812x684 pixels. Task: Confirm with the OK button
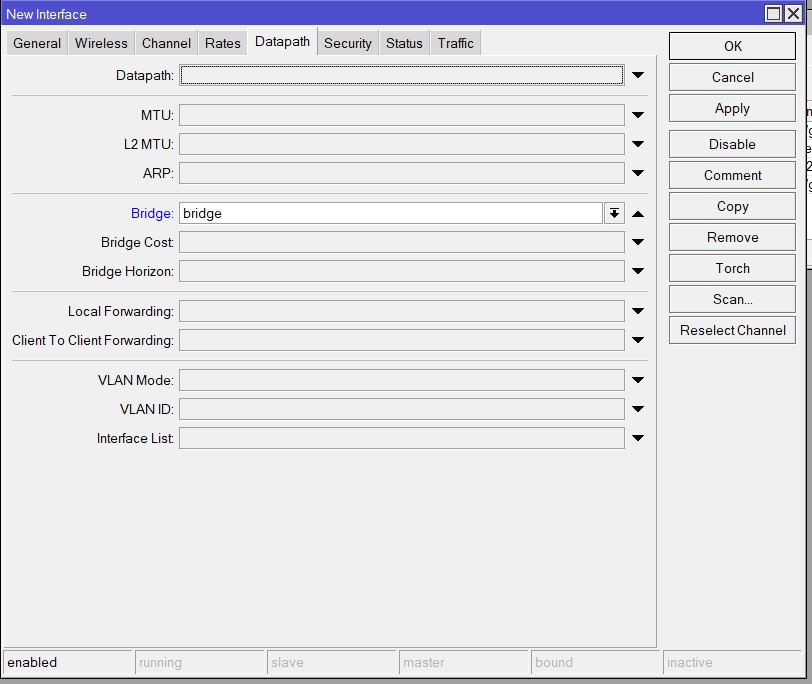pyautogui.click(x=732, y=46)
